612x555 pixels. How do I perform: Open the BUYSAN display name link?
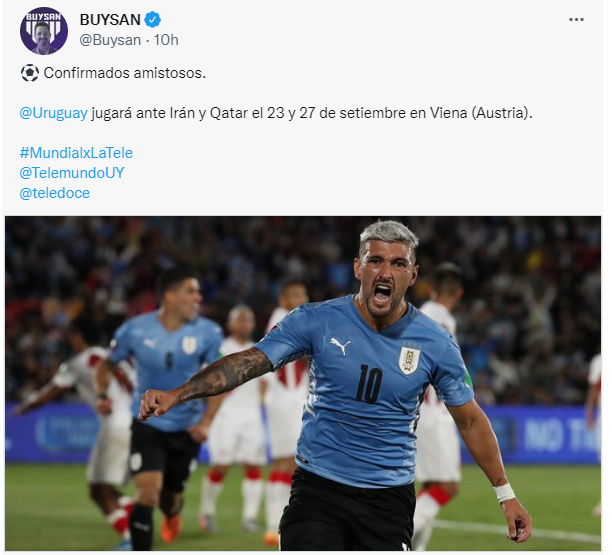pos(110,20)
